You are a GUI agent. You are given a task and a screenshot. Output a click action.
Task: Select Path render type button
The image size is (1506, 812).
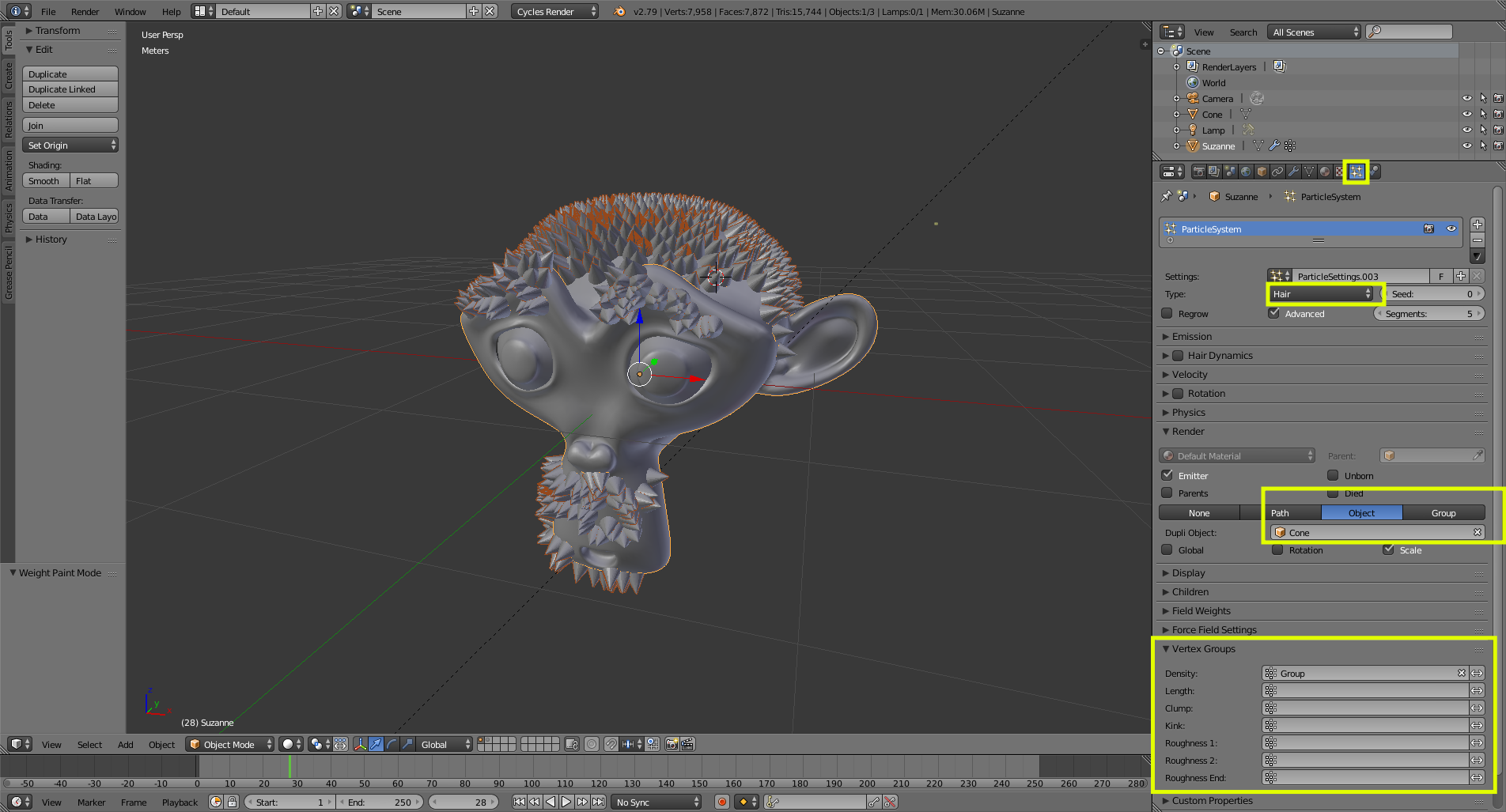tap(1280, 512)
